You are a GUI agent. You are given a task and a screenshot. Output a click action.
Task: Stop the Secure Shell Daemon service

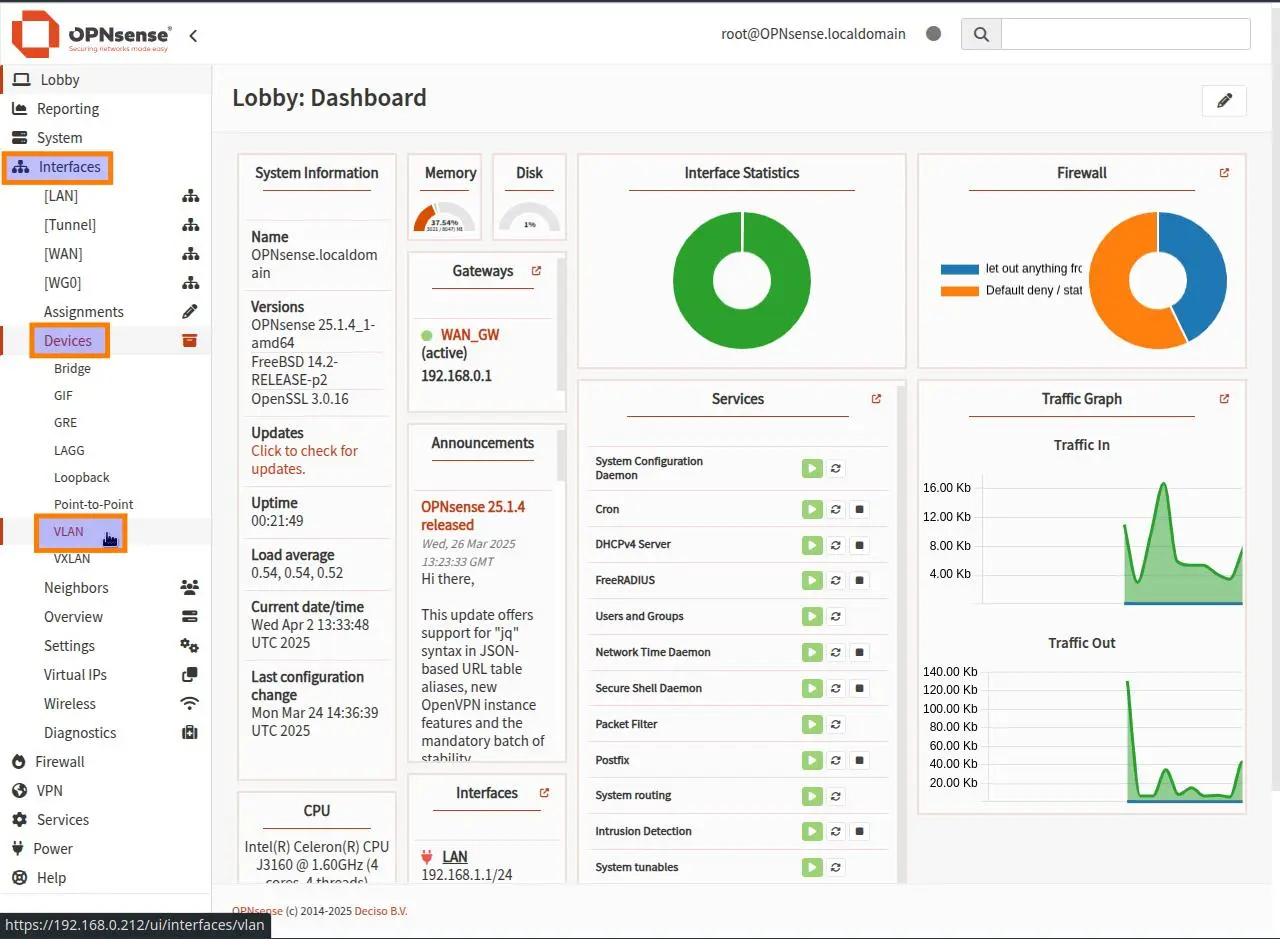[x=859, y=689]
